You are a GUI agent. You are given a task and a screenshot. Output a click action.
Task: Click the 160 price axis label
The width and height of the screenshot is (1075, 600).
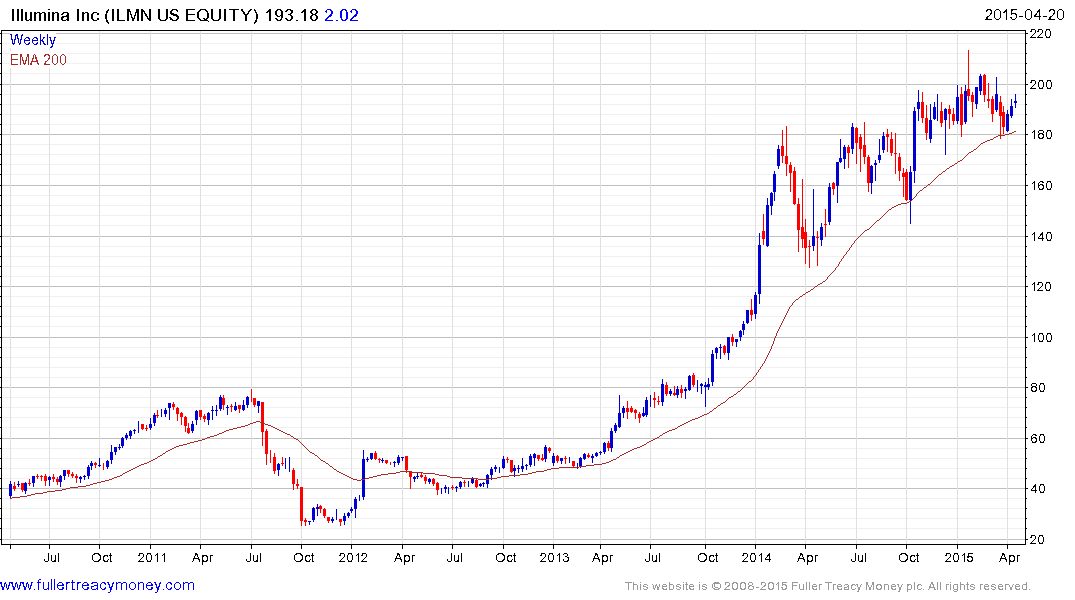click(x=1041, y=185)
